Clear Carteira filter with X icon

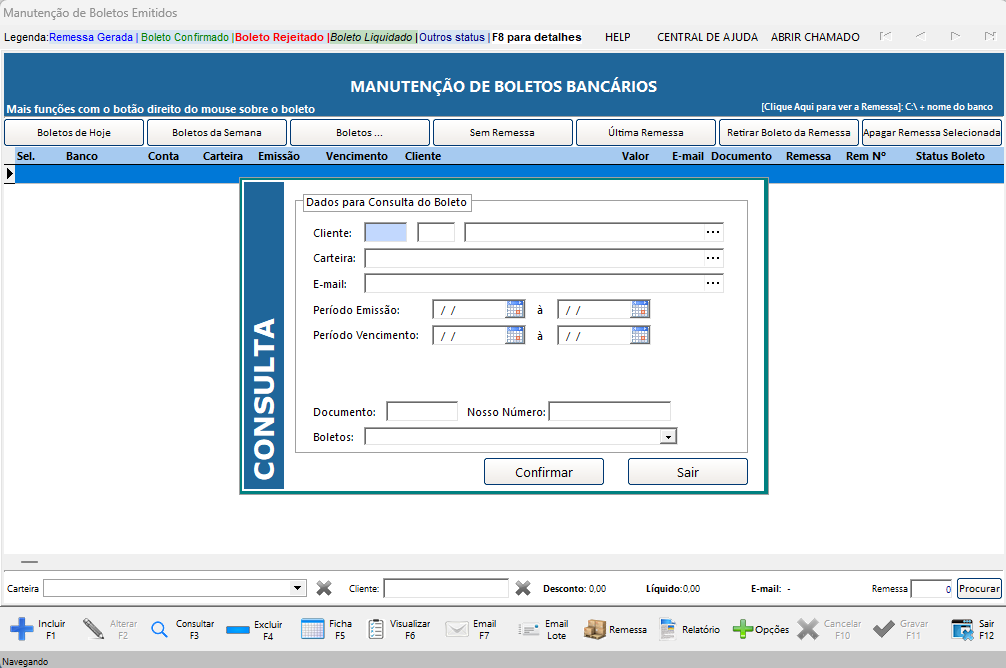click(324, 588)
